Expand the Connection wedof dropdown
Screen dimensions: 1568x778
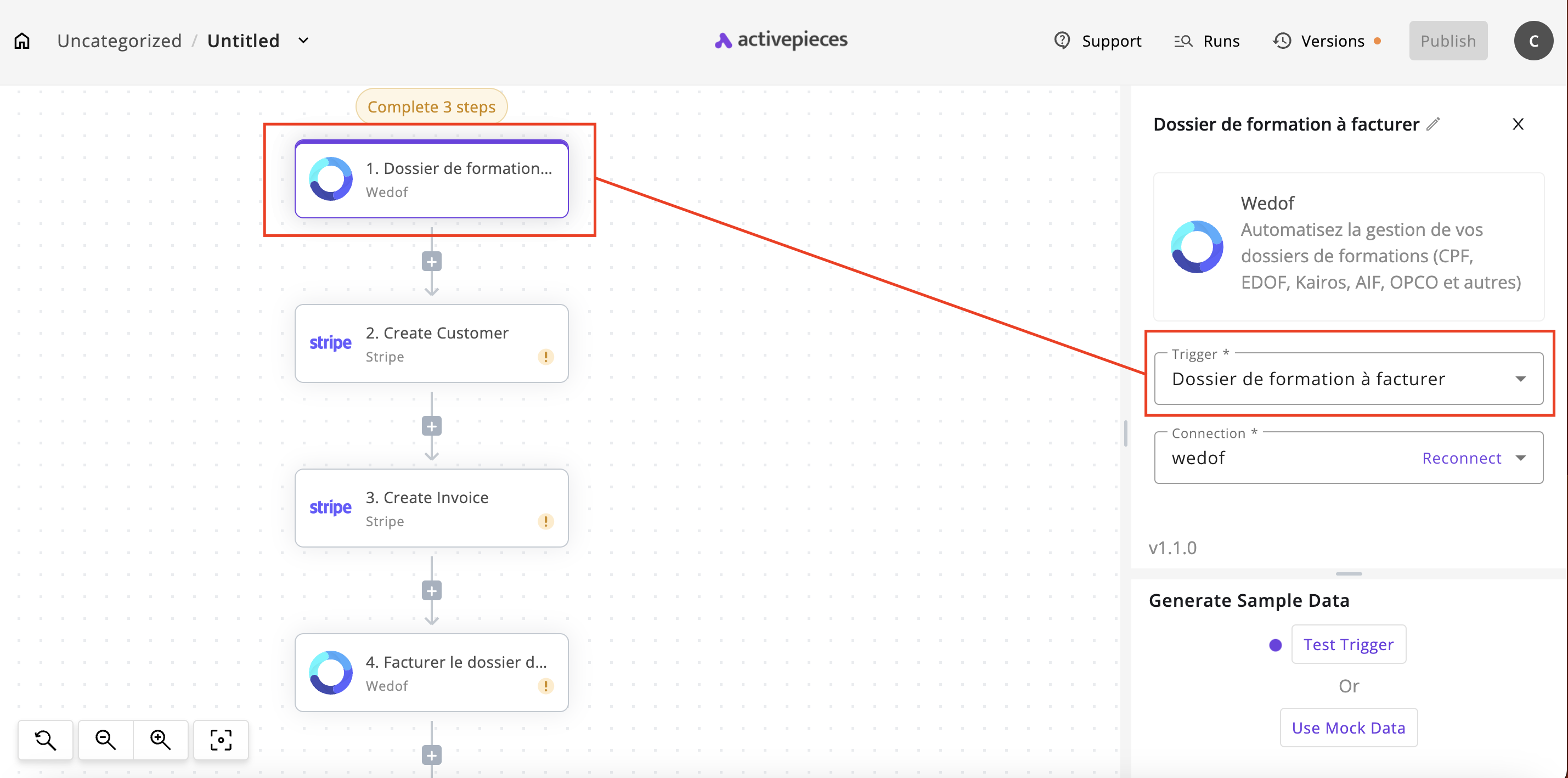[x=1520, y=458]
